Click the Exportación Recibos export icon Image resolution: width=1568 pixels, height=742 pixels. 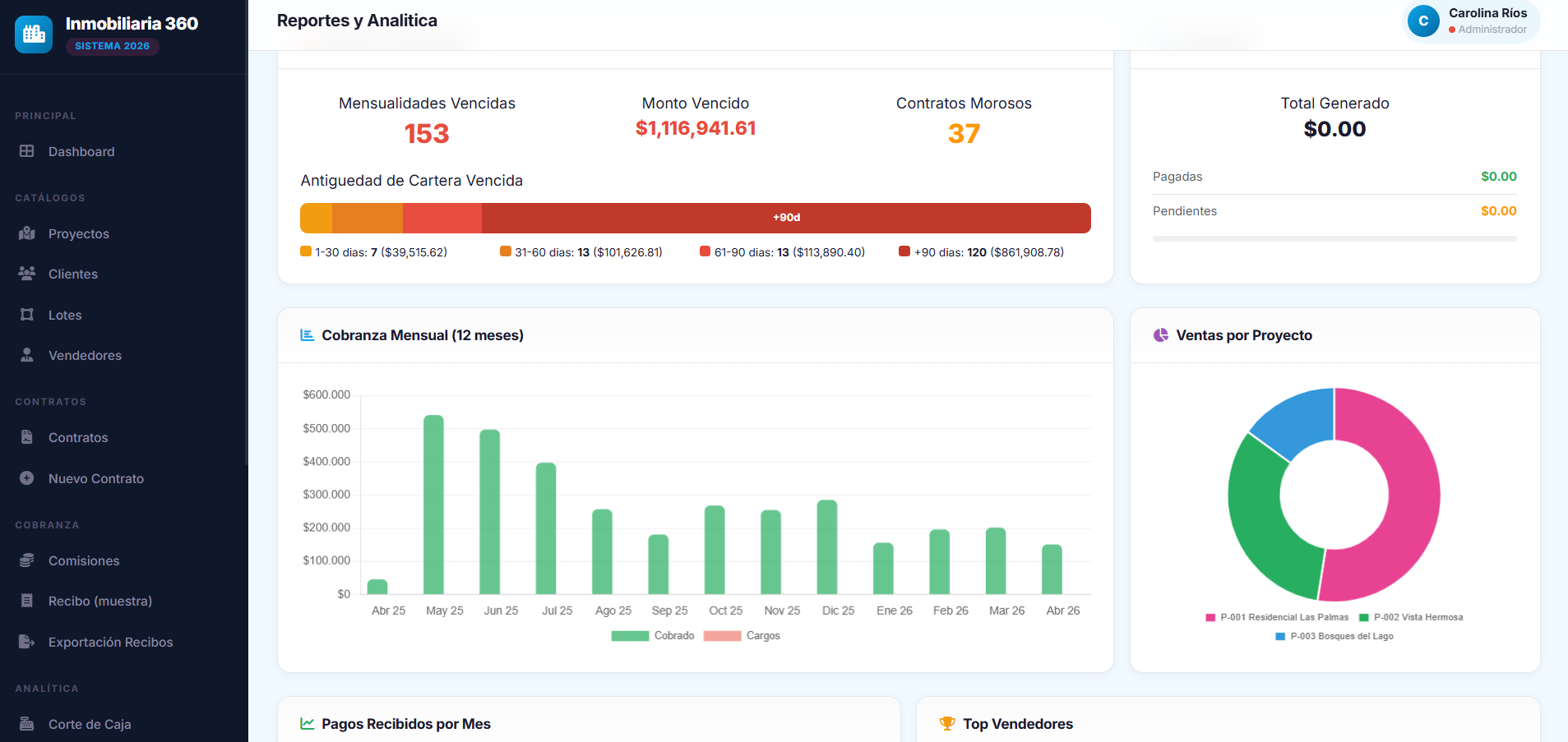(x=27, y=642)
